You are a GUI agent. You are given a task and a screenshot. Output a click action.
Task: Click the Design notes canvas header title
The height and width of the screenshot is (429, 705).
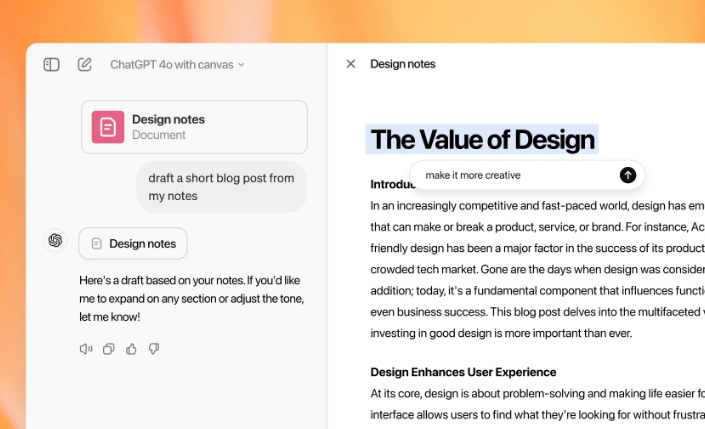tap(403, 64)
